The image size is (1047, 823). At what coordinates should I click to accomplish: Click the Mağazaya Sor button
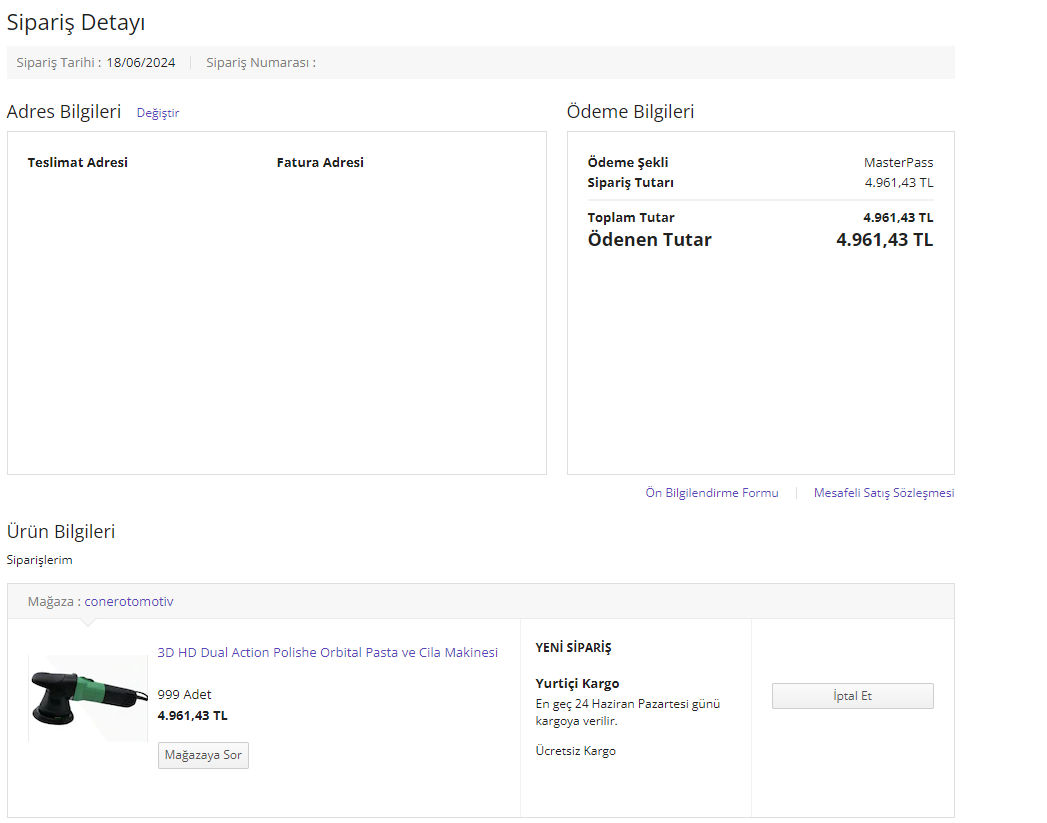coord(203,755)
